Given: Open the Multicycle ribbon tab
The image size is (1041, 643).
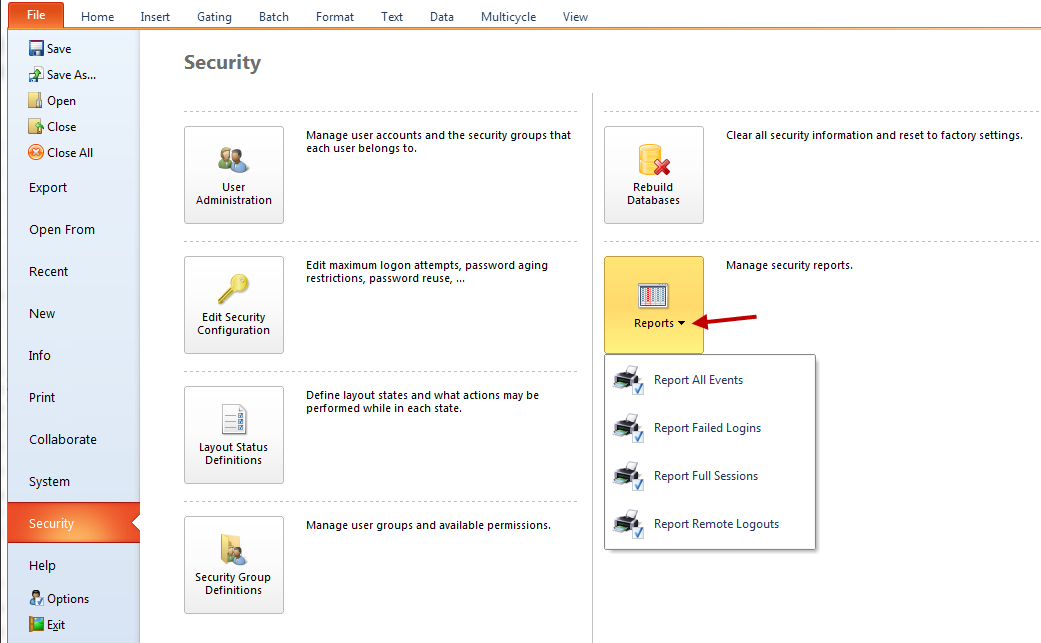Looking at the screenshot, I should (x=508, y=17).
